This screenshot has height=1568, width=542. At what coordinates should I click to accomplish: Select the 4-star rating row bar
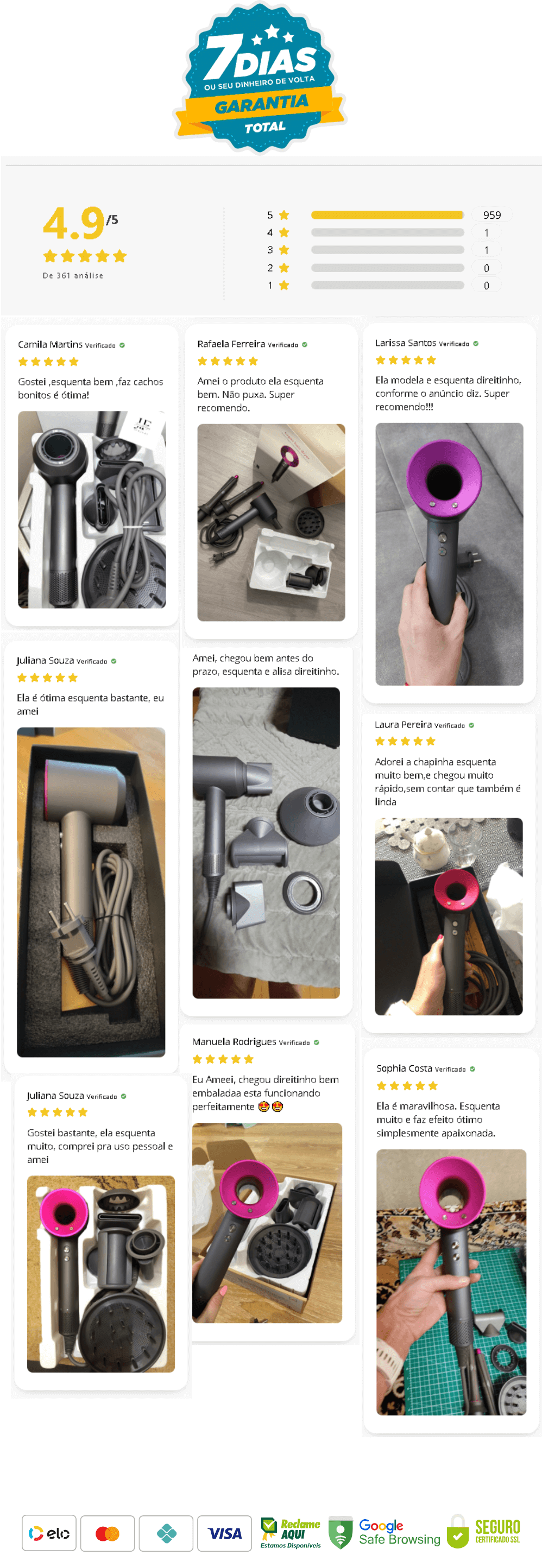click(x=387, y=232)
